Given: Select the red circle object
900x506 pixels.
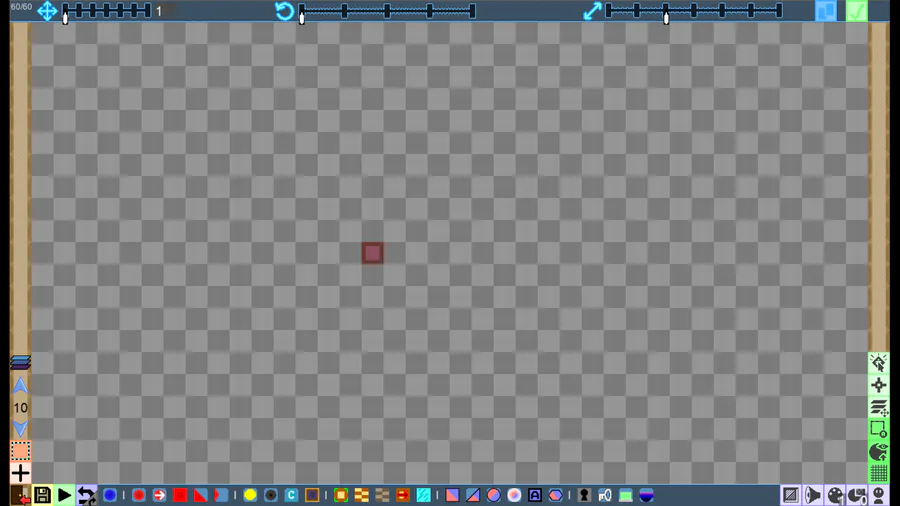Looking at the screenshot, I should [x=139, y=495].
